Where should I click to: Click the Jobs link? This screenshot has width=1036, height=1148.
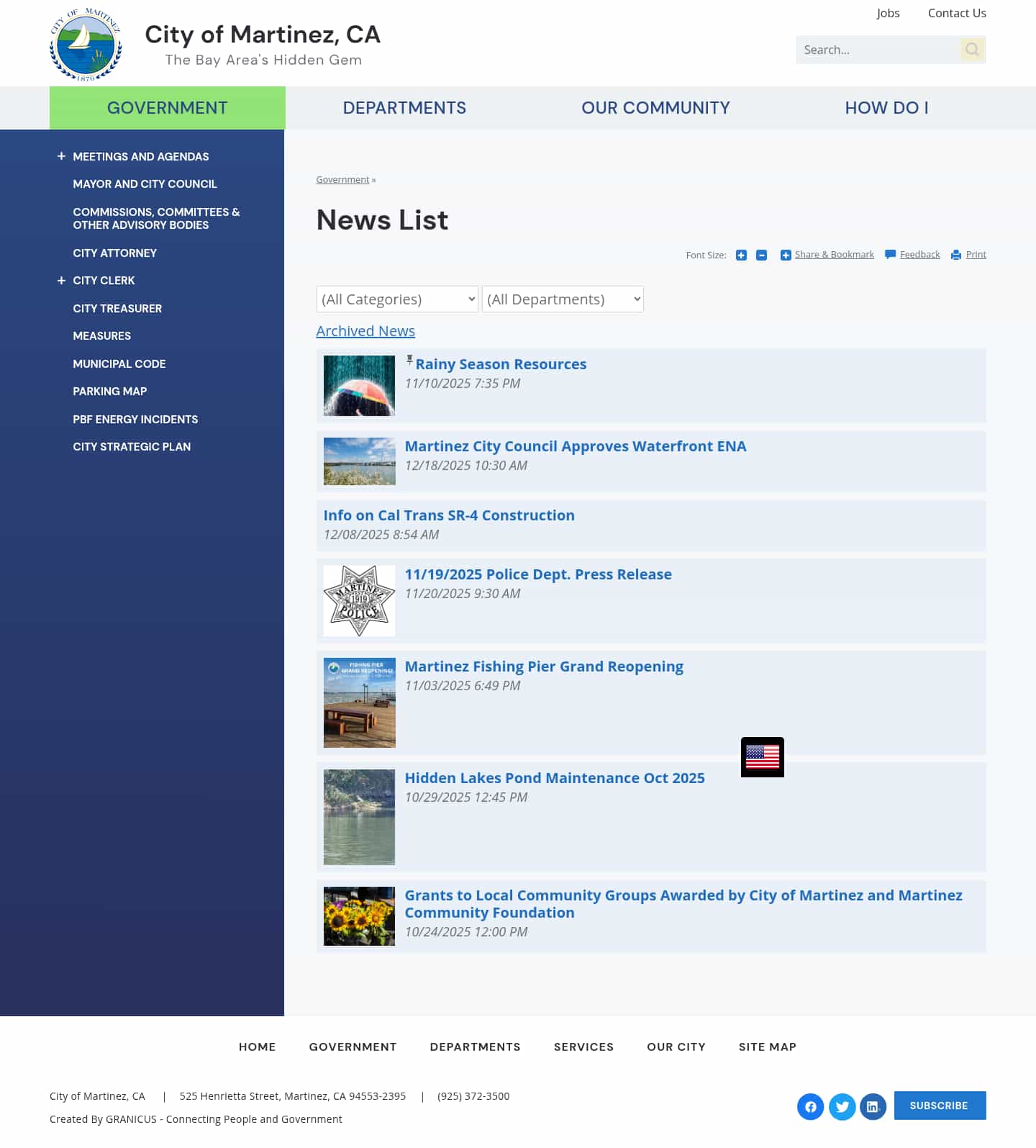coord(888,13)
